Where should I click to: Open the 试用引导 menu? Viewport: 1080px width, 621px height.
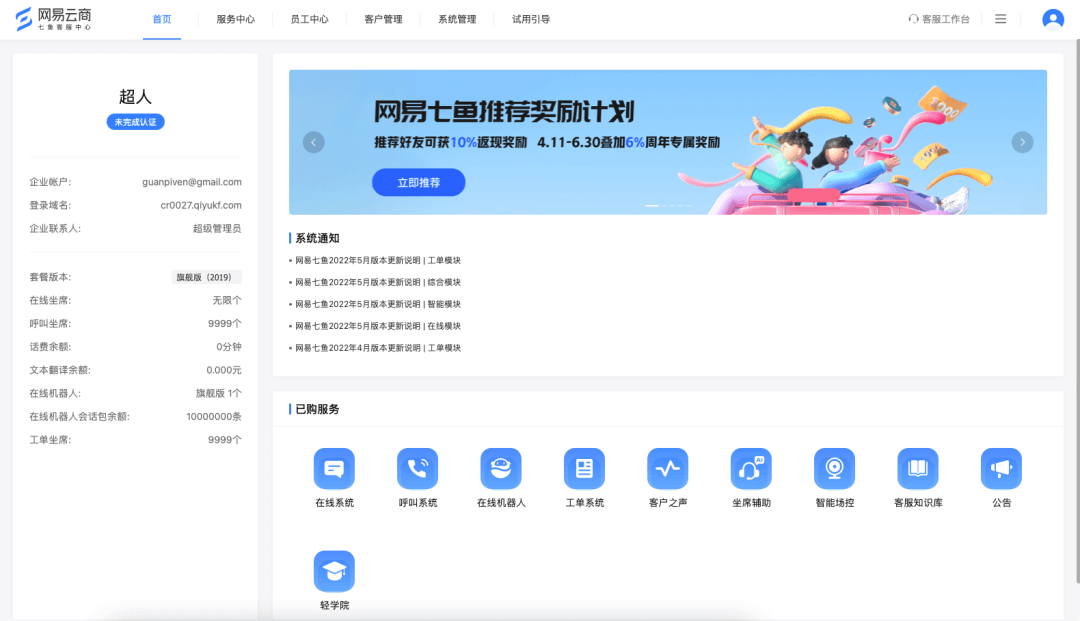pos(530,19)
